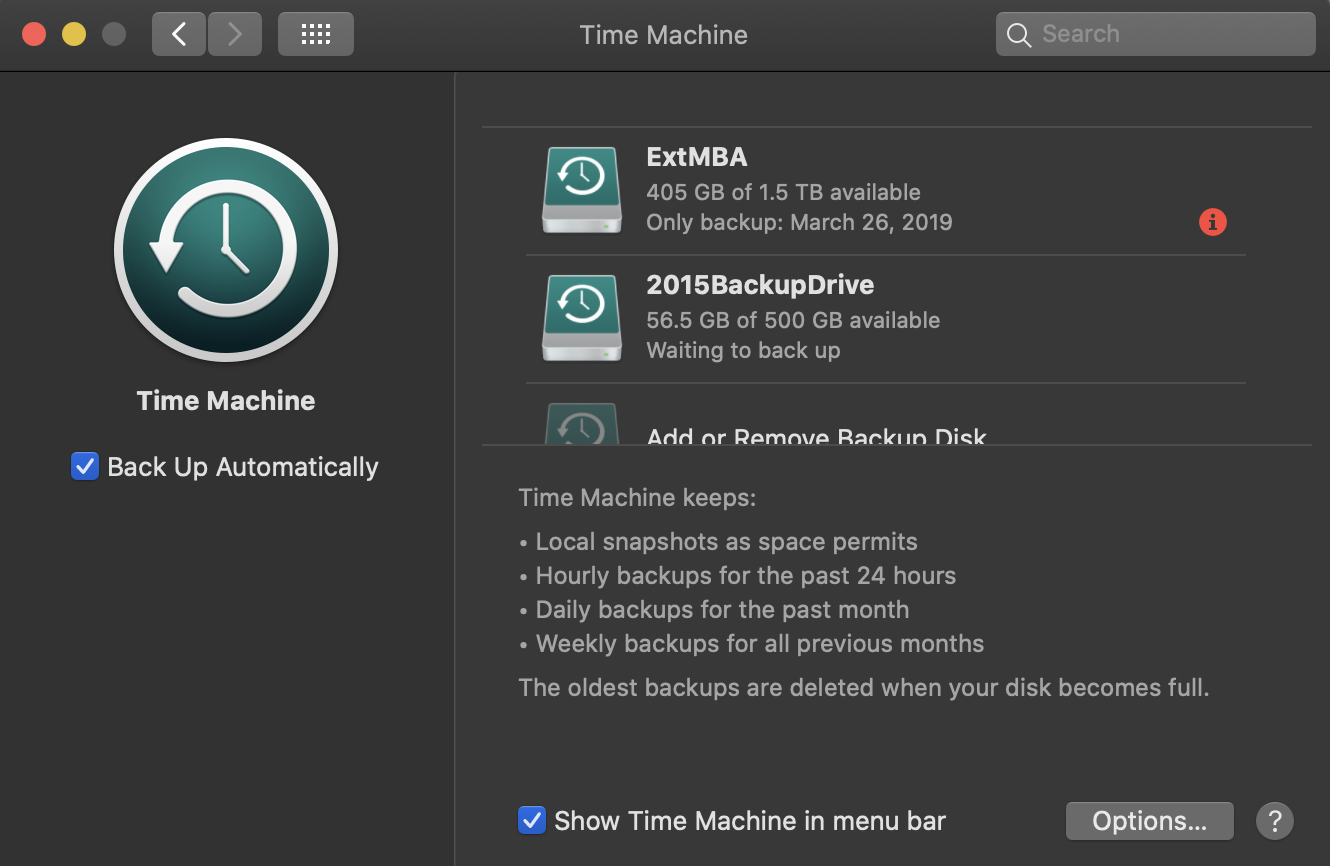Select the ExtMBA backup disk icon
Viewport: 1330px width, 866px height.
[x=581, y=190]
